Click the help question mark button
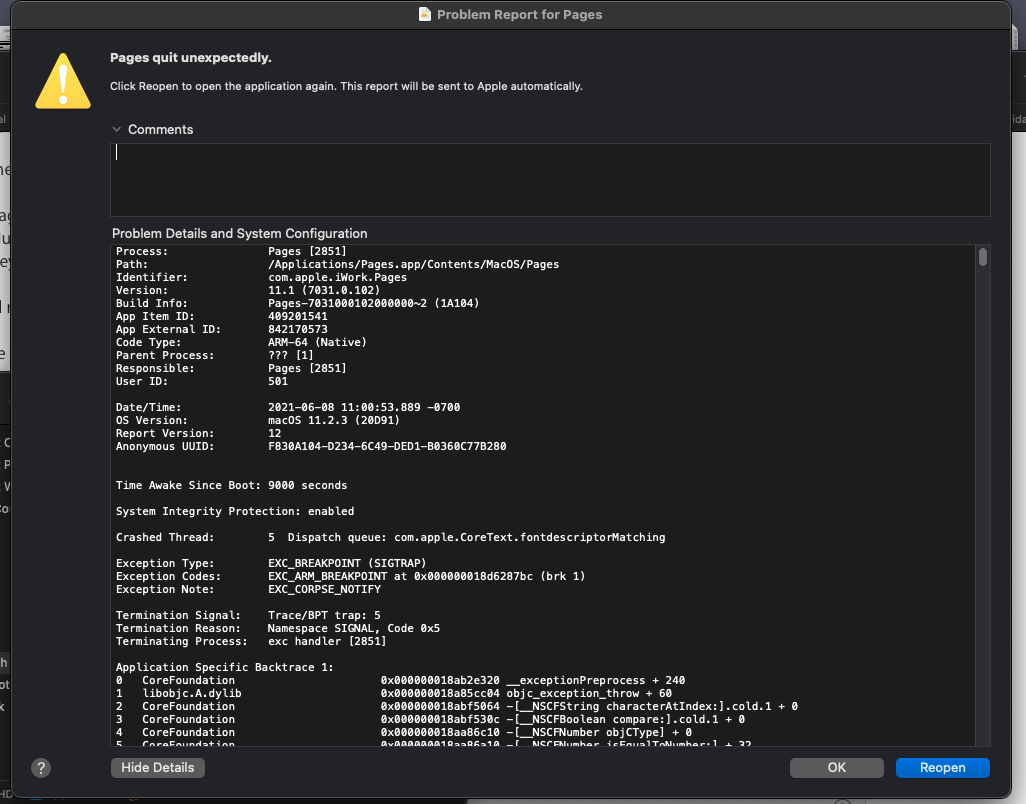Viewport: 1026px width, 804px height. [41, 768]
